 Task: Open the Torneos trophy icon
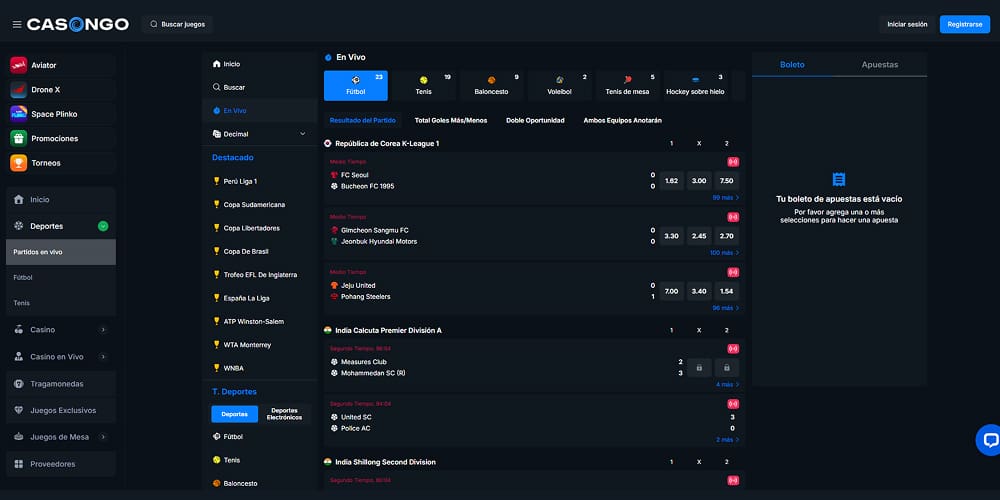coord(18,163)
